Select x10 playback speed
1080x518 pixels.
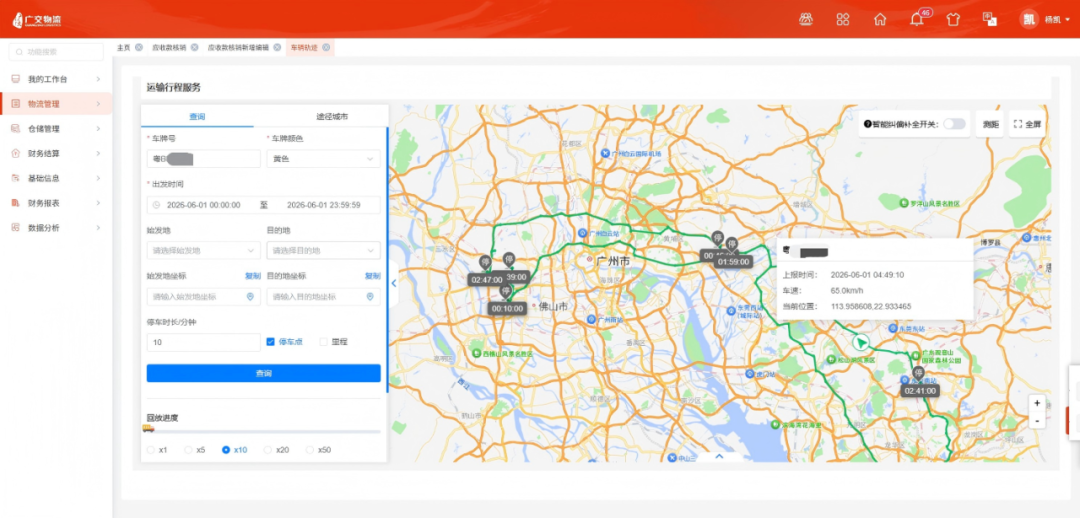coord(226,450)
